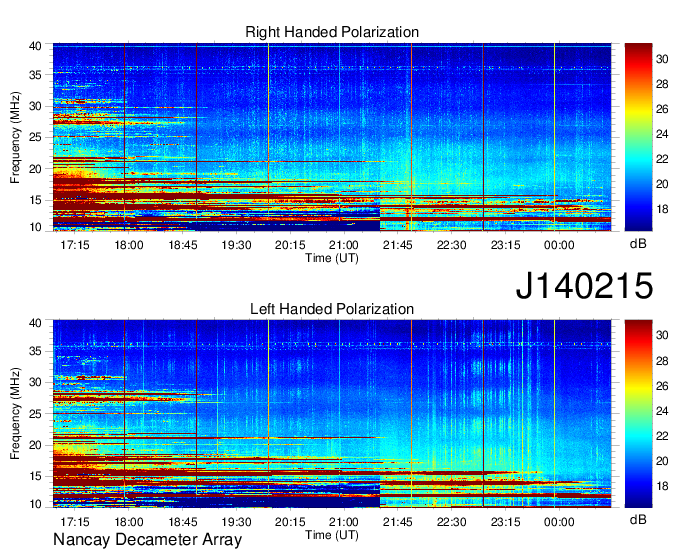Click the '18' dB tick on Left Handed color bar
This screenshot has width=680, height=552.
pyautogui.click(x=662, y=486)
